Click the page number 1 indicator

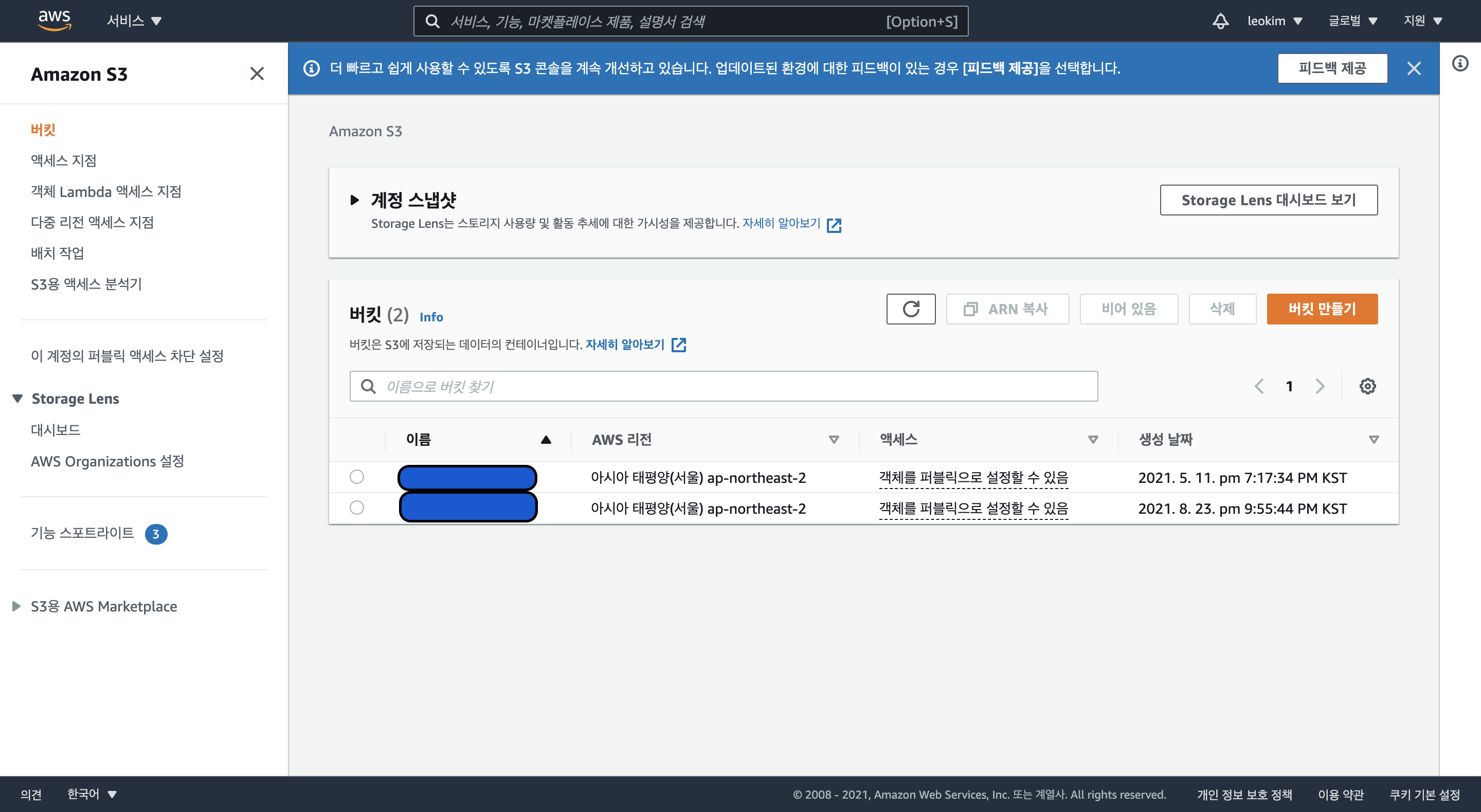pos(1290,386)
